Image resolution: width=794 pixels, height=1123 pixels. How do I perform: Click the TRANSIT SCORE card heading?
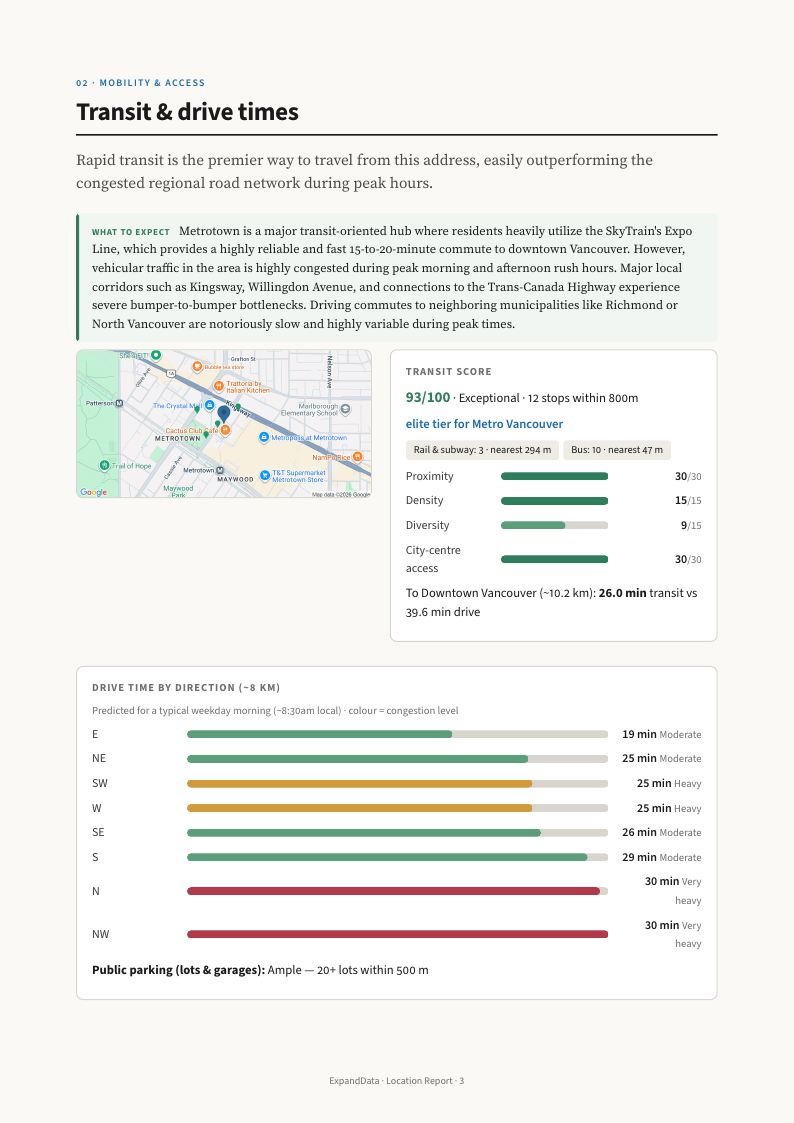pyautogui.click(x=448, y=372)
